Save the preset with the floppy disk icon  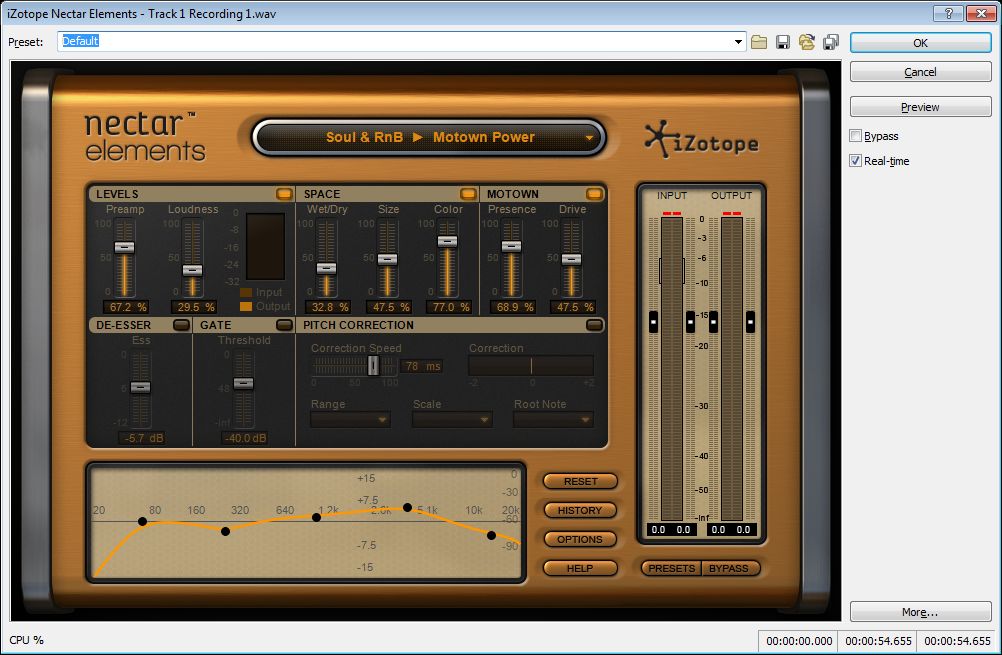(x=783, y=42)
